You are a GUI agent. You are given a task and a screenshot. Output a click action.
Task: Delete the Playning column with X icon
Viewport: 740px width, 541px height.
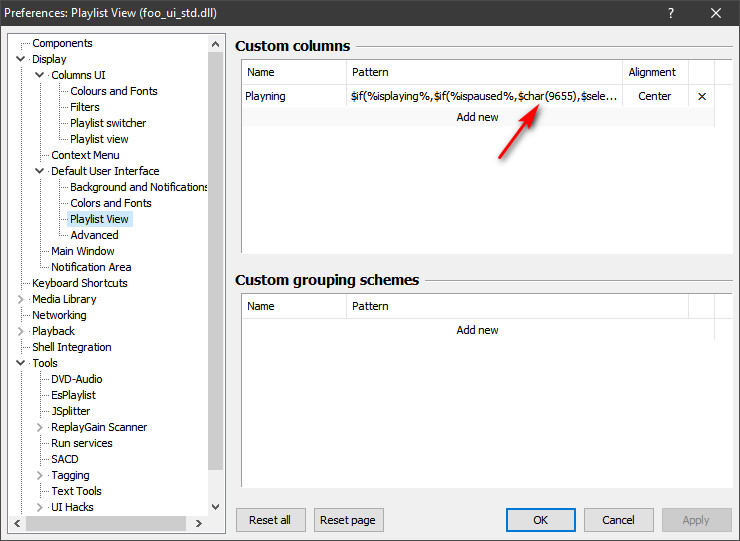click(701, 96)
